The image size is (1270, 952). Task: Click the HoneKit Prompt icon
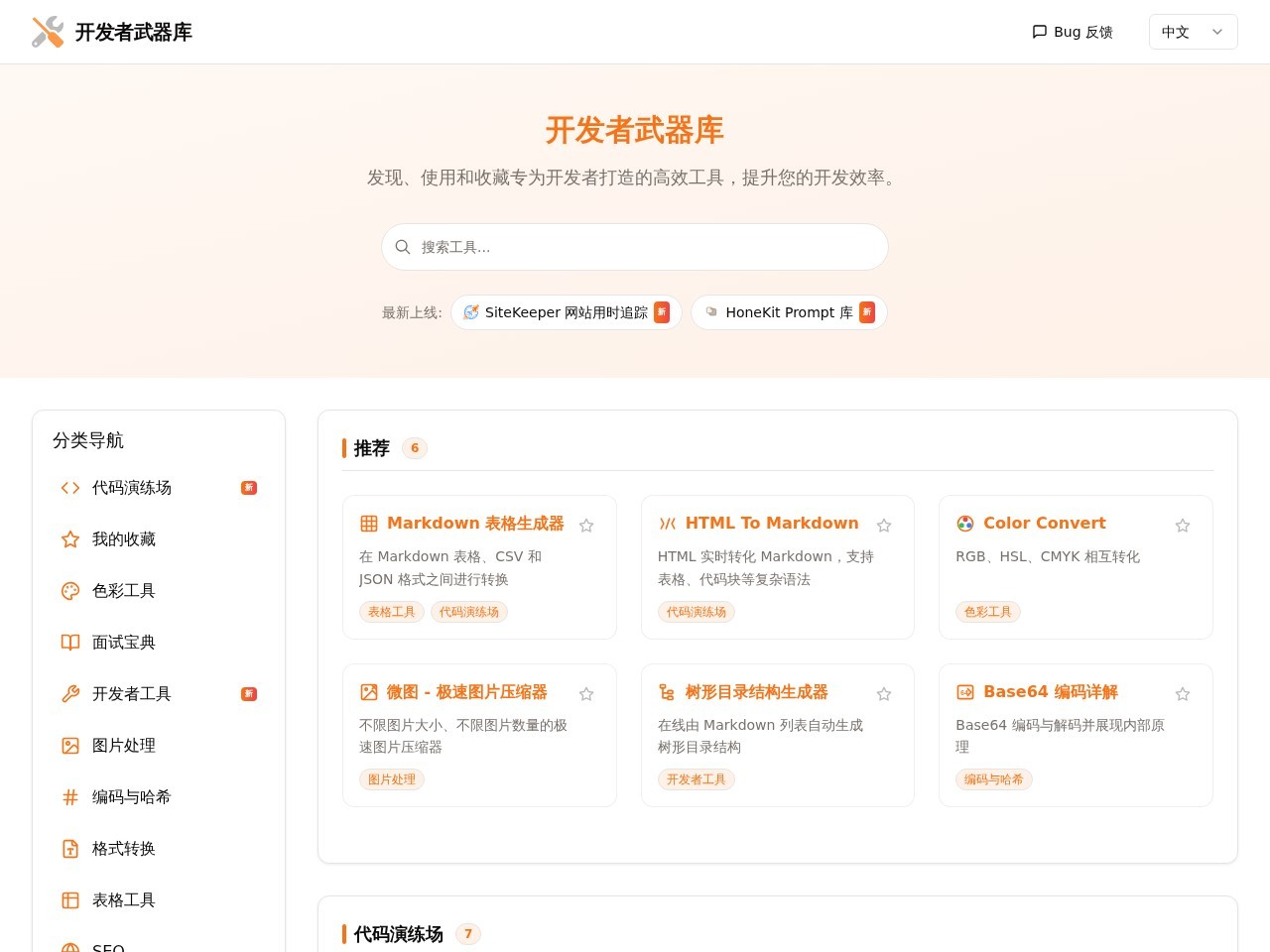pyautogui.click(x=711, y=312)
